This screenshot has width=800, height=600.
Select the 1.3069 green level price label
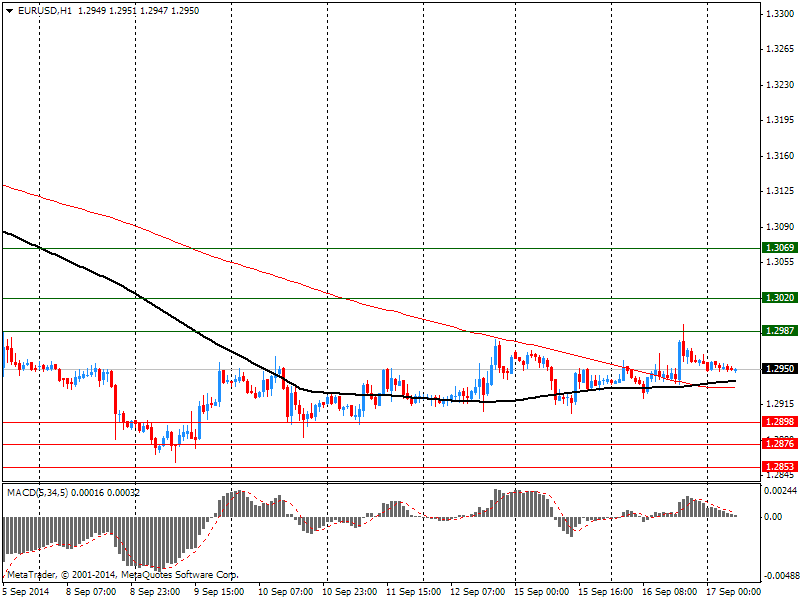click(x=780, y=247)
